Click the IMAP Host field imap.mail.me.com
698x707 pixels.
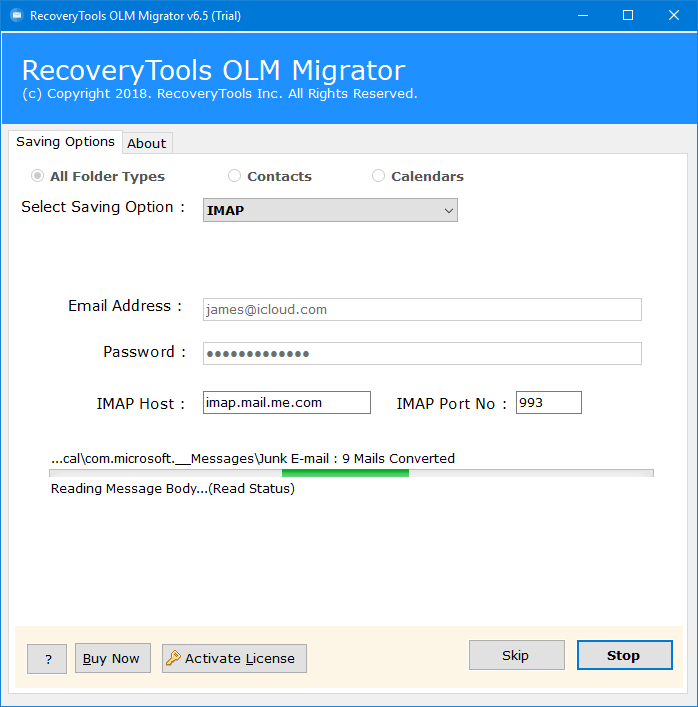287,403
